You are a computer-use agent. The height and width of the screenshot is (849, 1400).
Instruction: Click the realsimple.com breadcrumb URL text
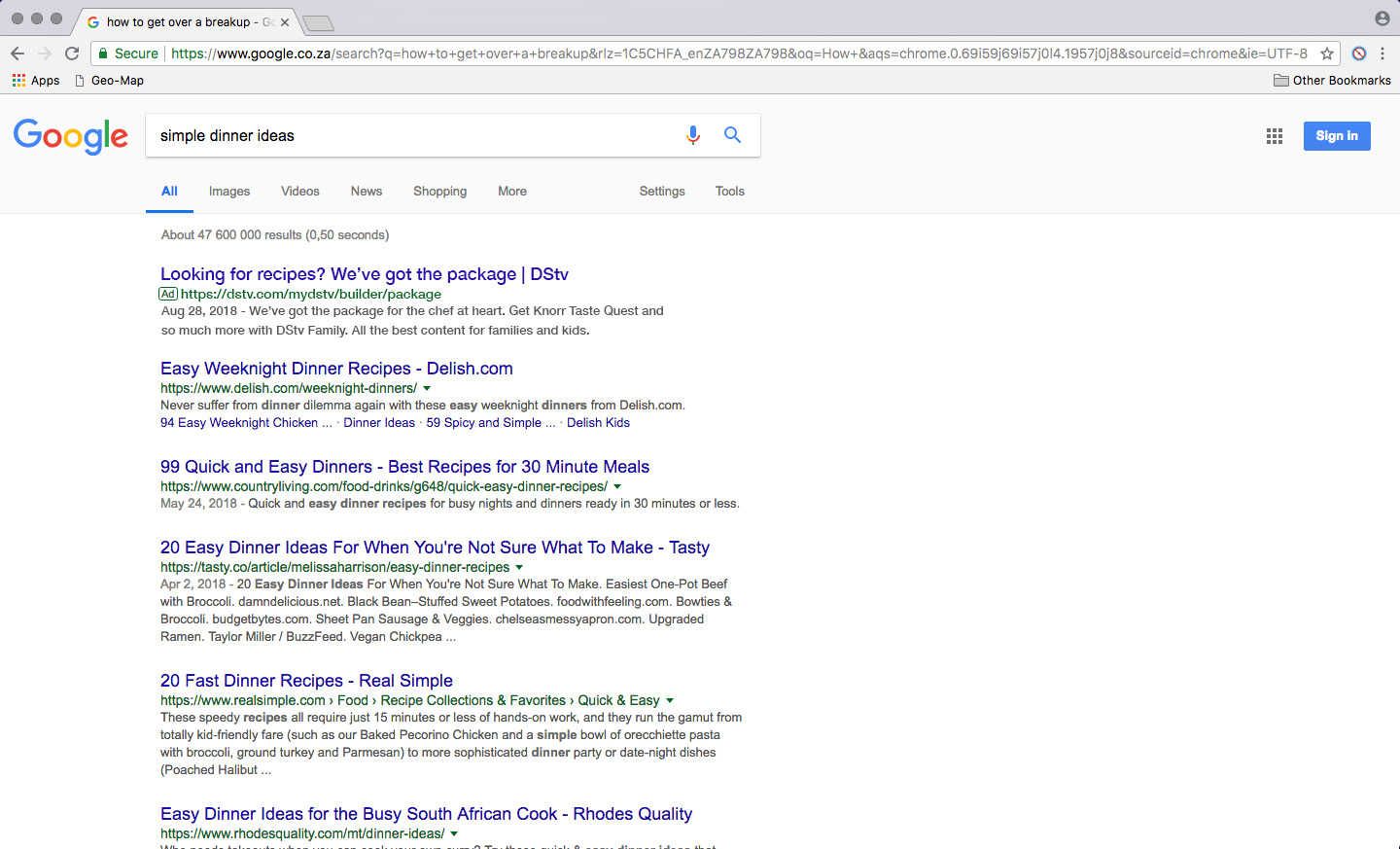click(x=410, y=700)
